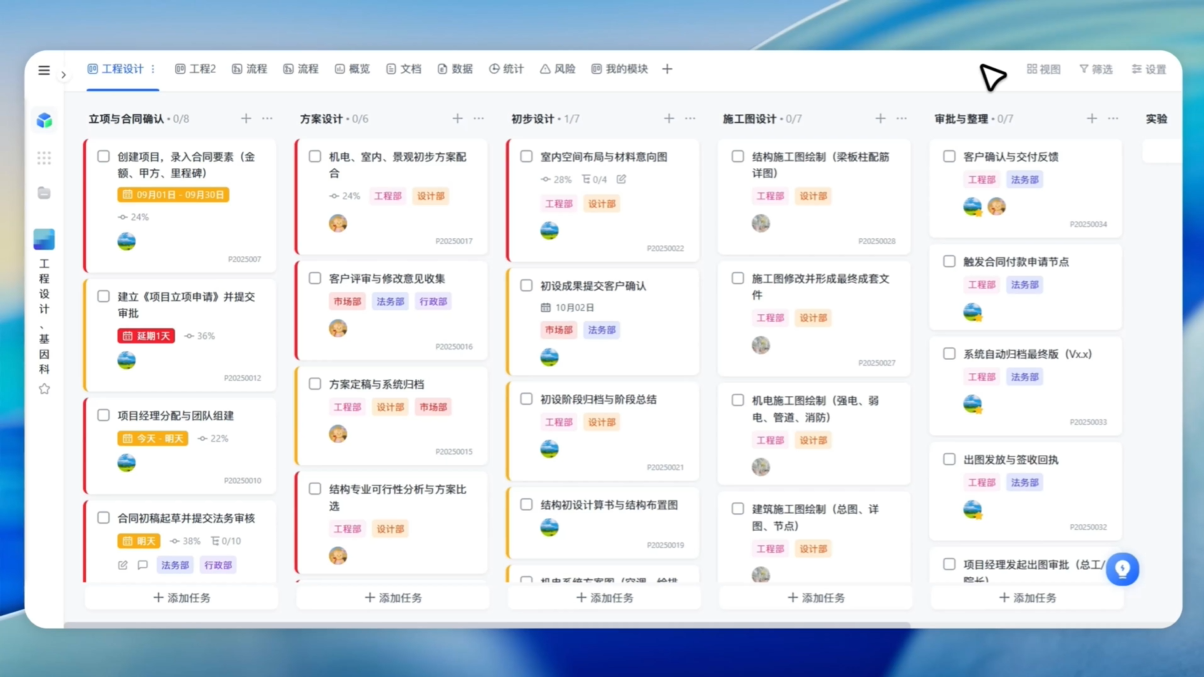
Task: Tick the 客户评审与修改意见收集 checkbox
Action: [x=315, y=278]
